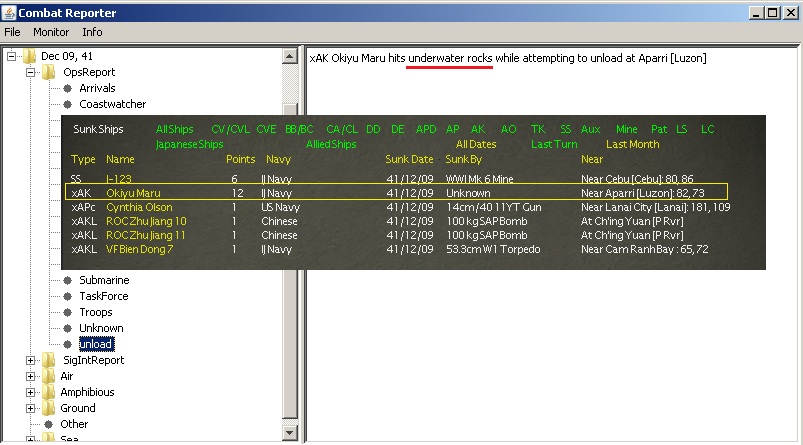Show sunk ships for Last Month
Viewport: 803px width, 445px height.
click(632, 144)
